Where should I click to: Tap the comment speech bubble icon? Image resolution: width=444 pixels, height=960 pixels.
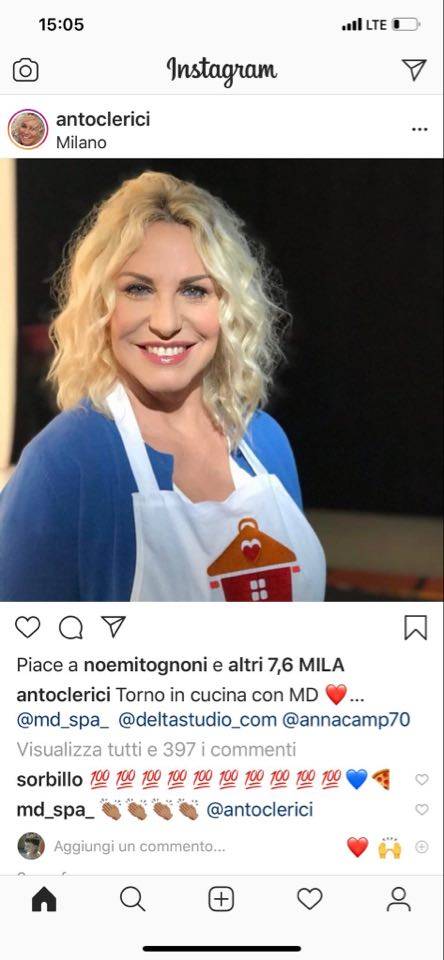point(70,627)
